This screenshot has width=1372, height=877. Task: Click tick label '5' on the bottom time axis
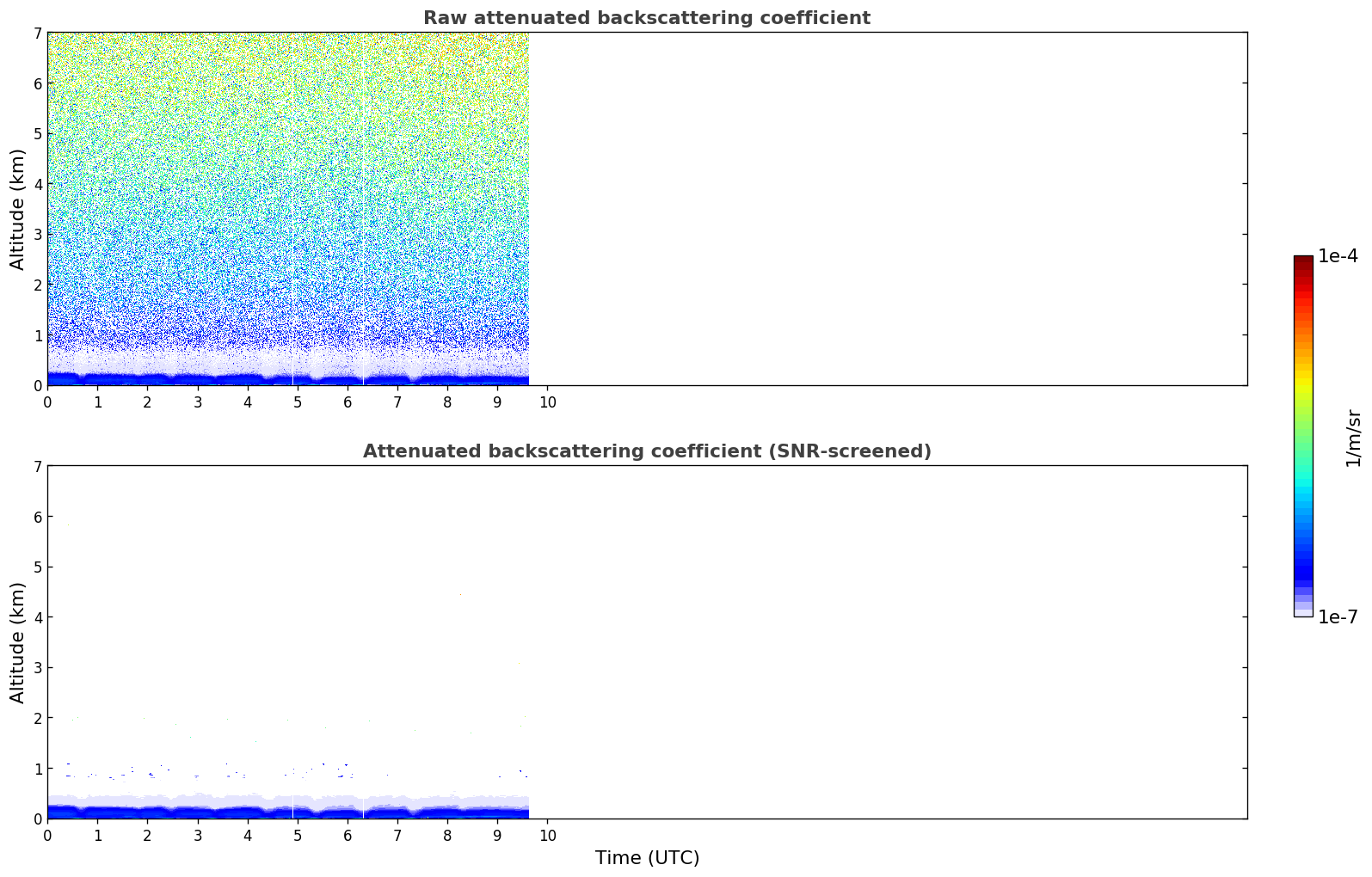(298, 836)
